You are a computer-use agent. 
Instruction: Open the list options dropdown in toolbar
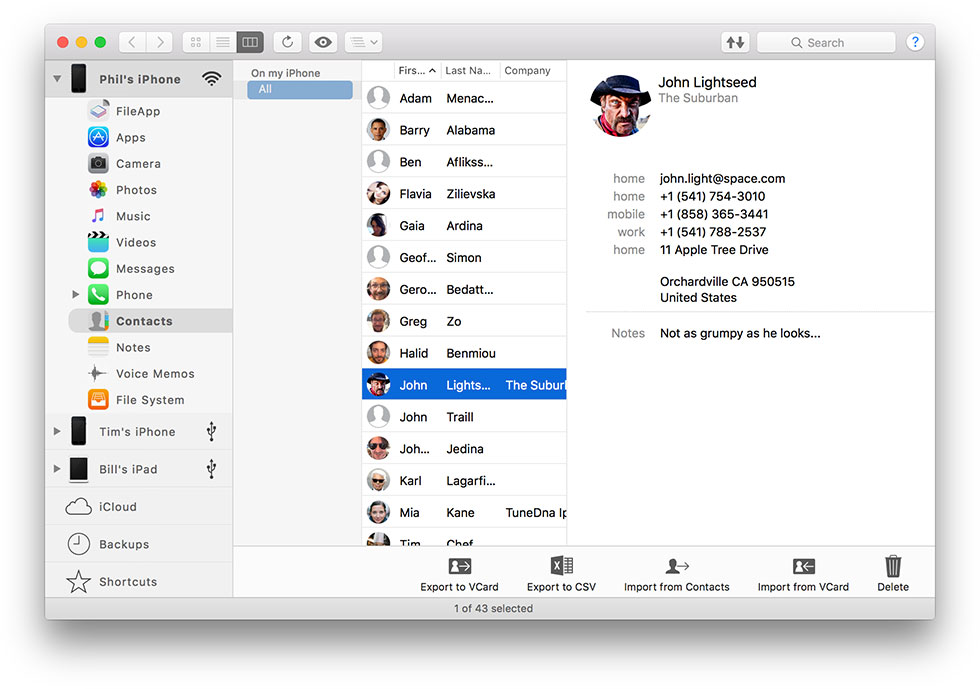coord(363,42)
